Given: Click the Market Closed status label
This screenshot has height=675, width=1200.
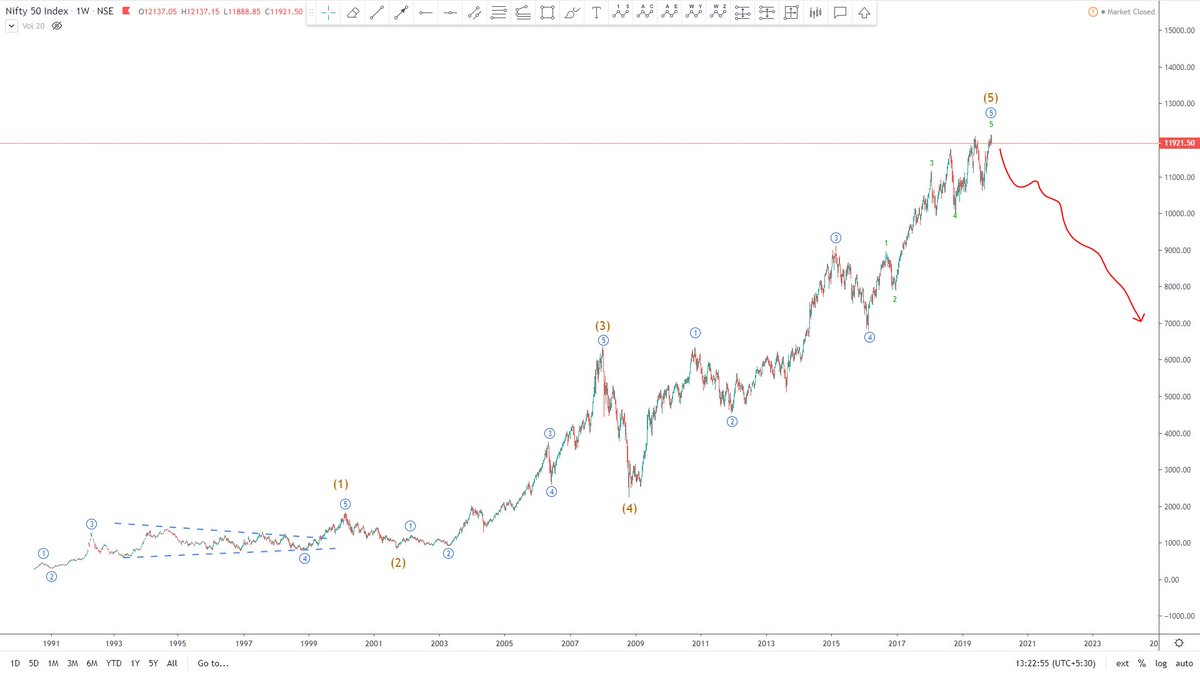Looking at the screenshot, I should click(x=1133, y=11).
